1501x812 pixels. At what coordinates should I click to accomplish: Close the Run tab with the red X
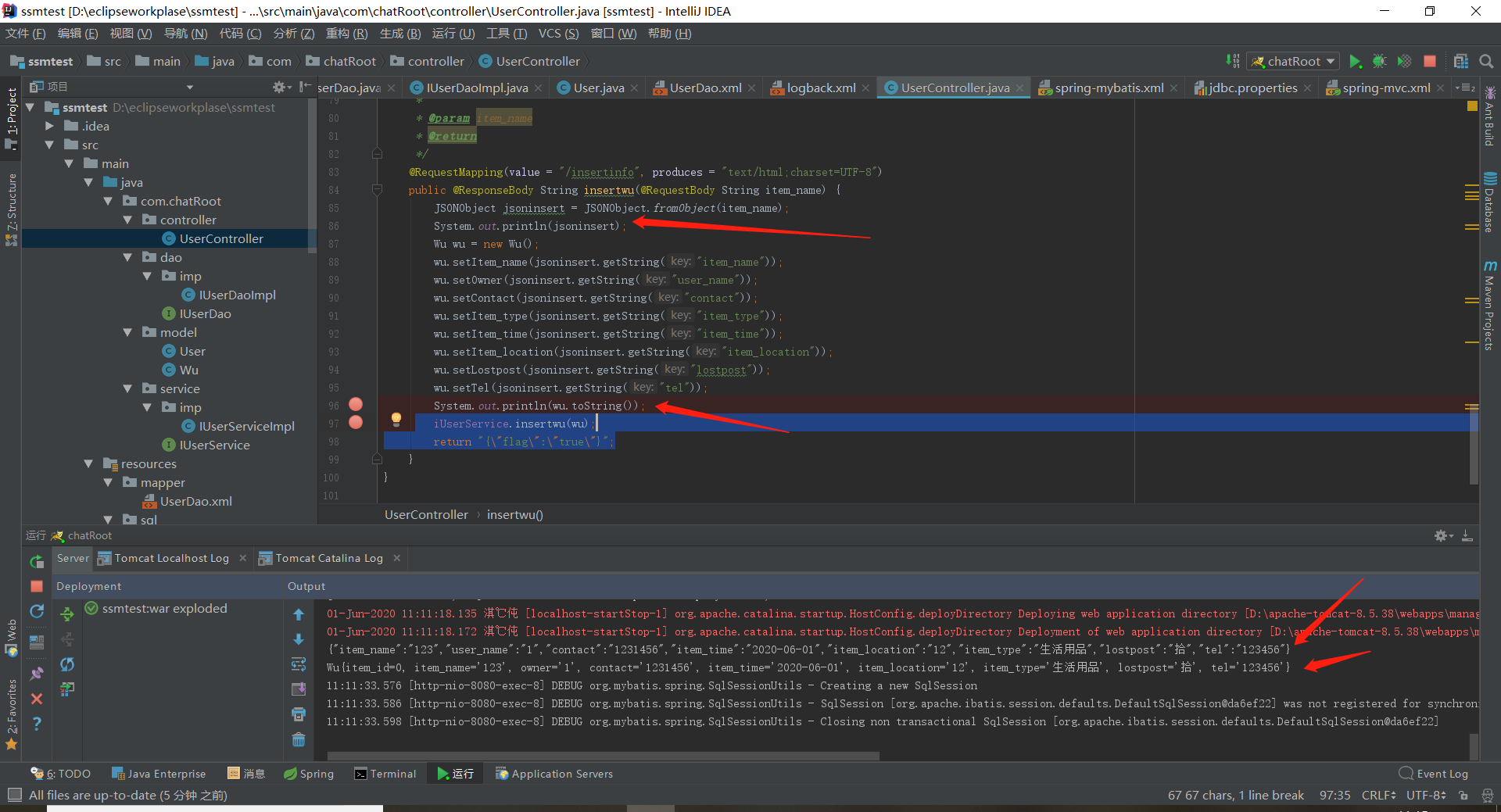[37, 699]
